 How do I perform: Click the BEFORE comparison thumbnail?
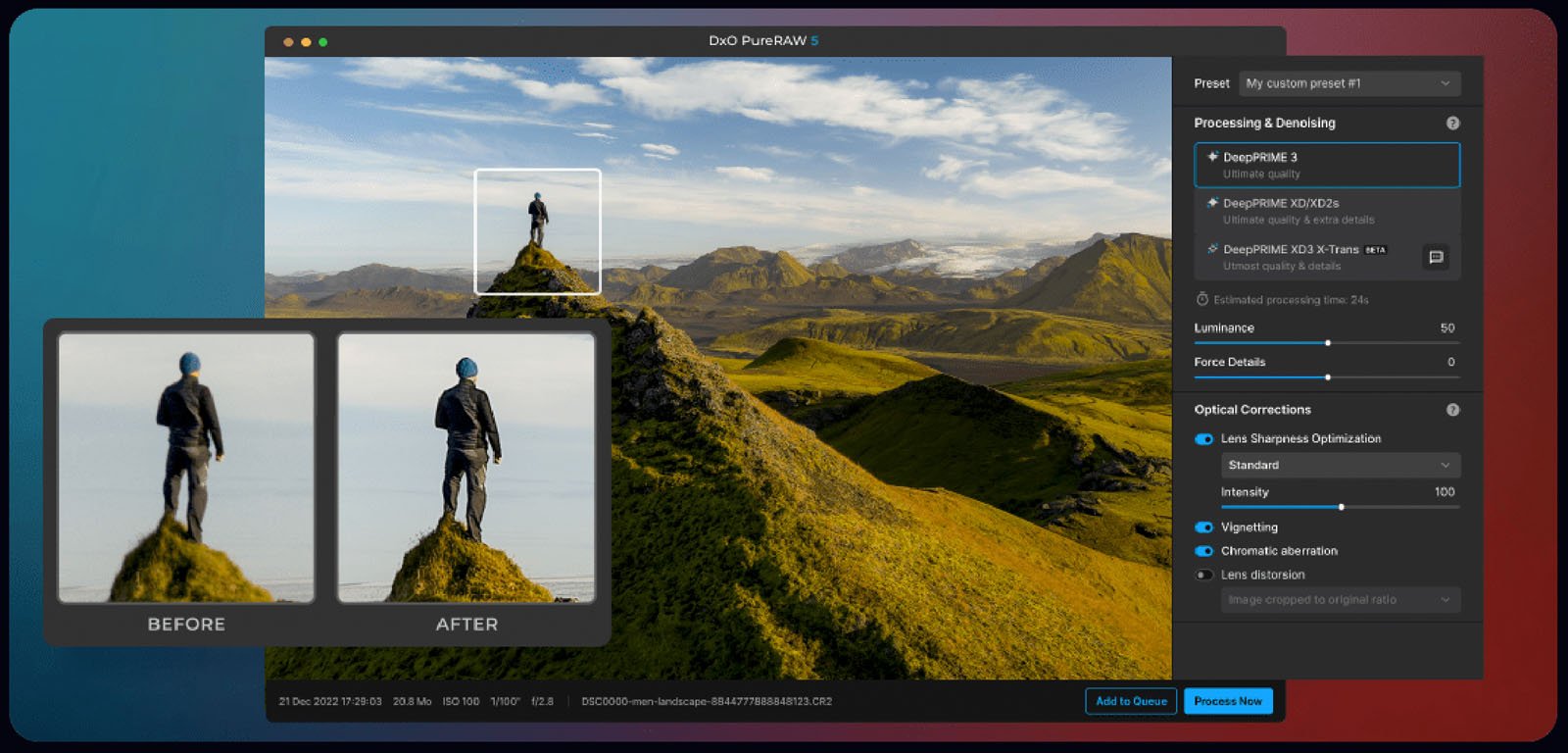click(186, 468)
